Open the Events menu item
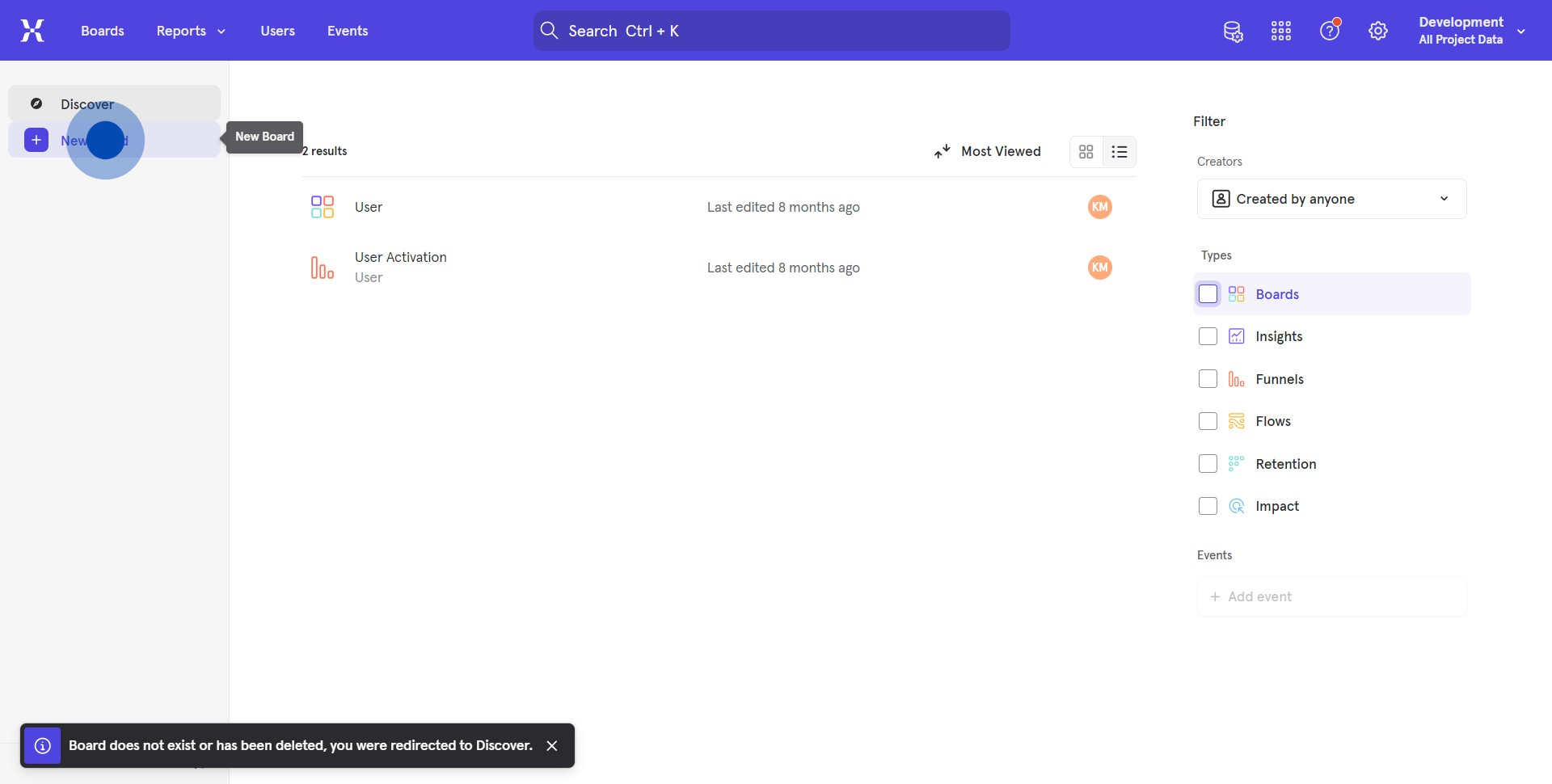 coord(348,31)
